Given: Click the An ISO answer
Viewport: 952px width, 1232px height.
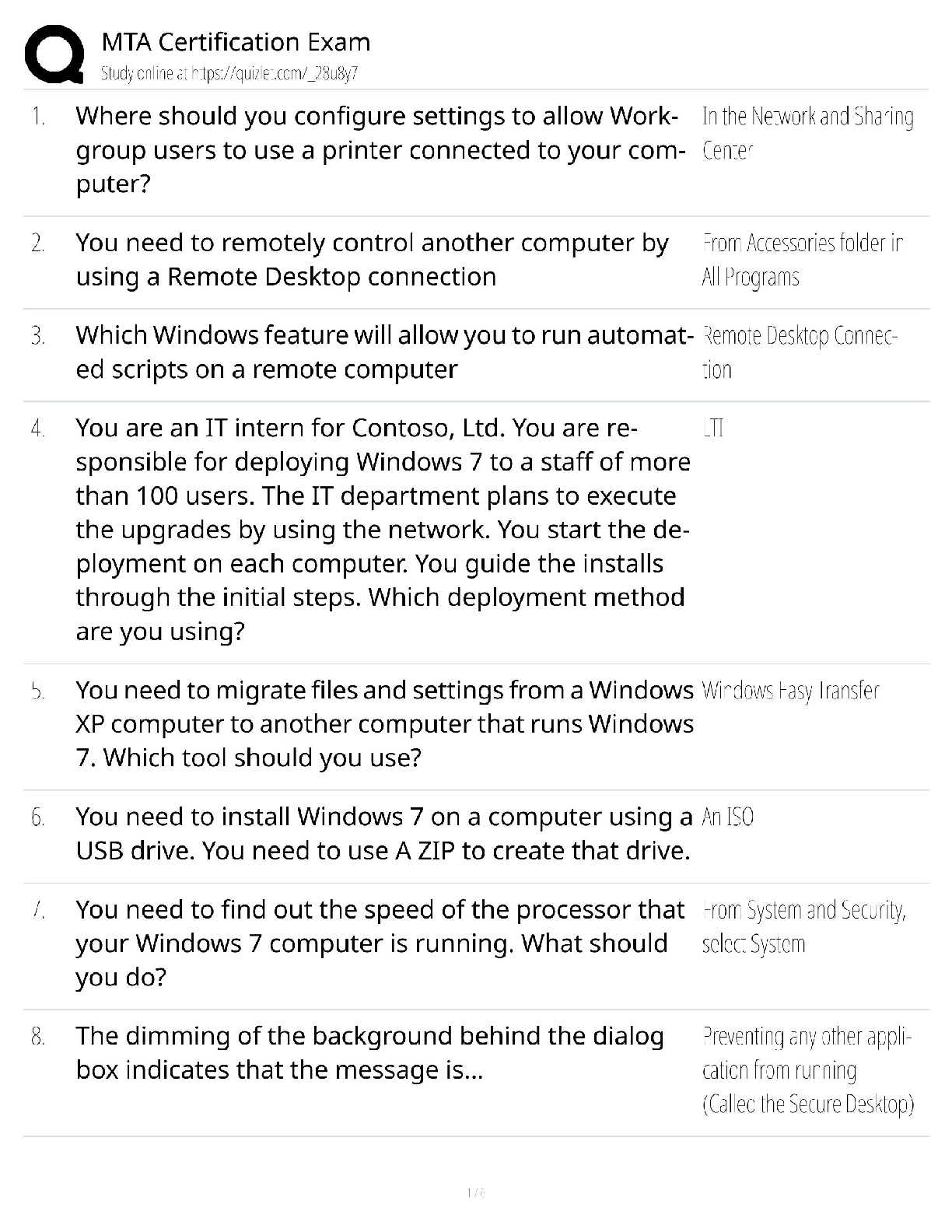Looking at the screenshot, I should 727,817.
